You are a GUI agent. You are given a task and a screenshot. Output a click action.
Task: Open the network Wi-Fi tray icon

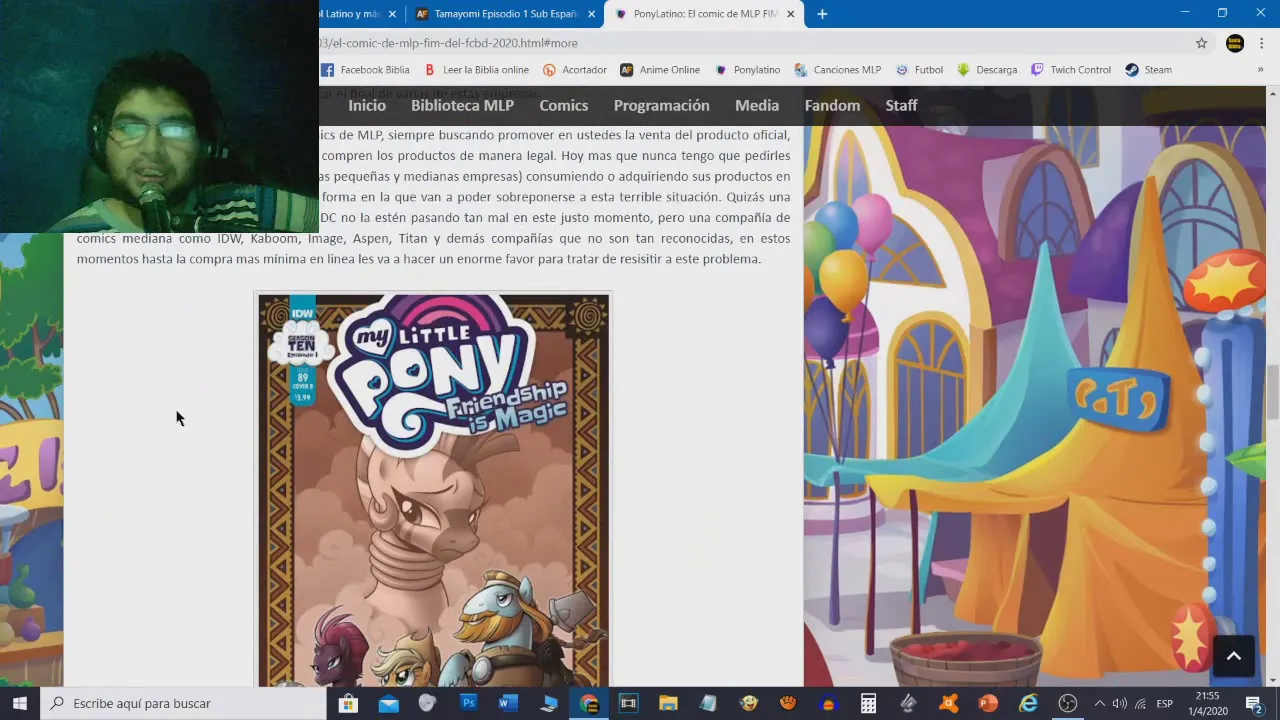1140,703
